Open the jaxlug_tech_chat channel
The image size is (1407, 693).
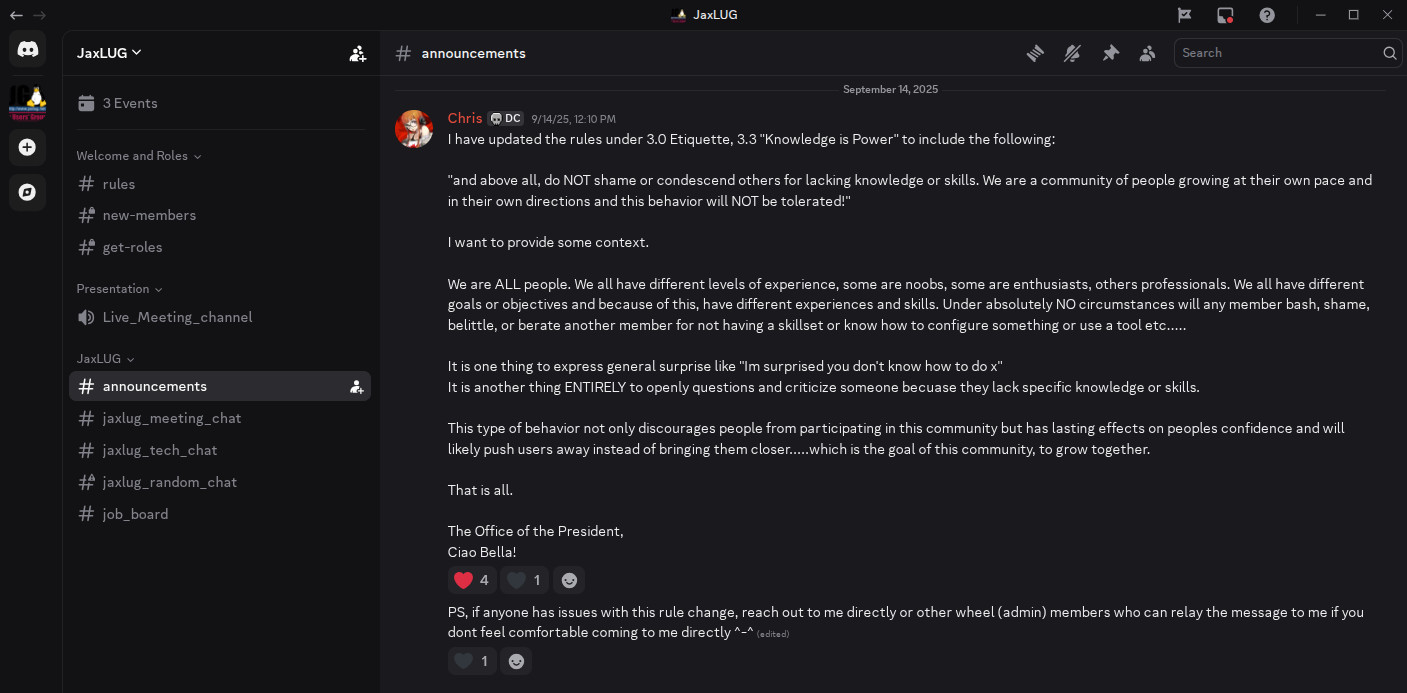click(160, 450)
